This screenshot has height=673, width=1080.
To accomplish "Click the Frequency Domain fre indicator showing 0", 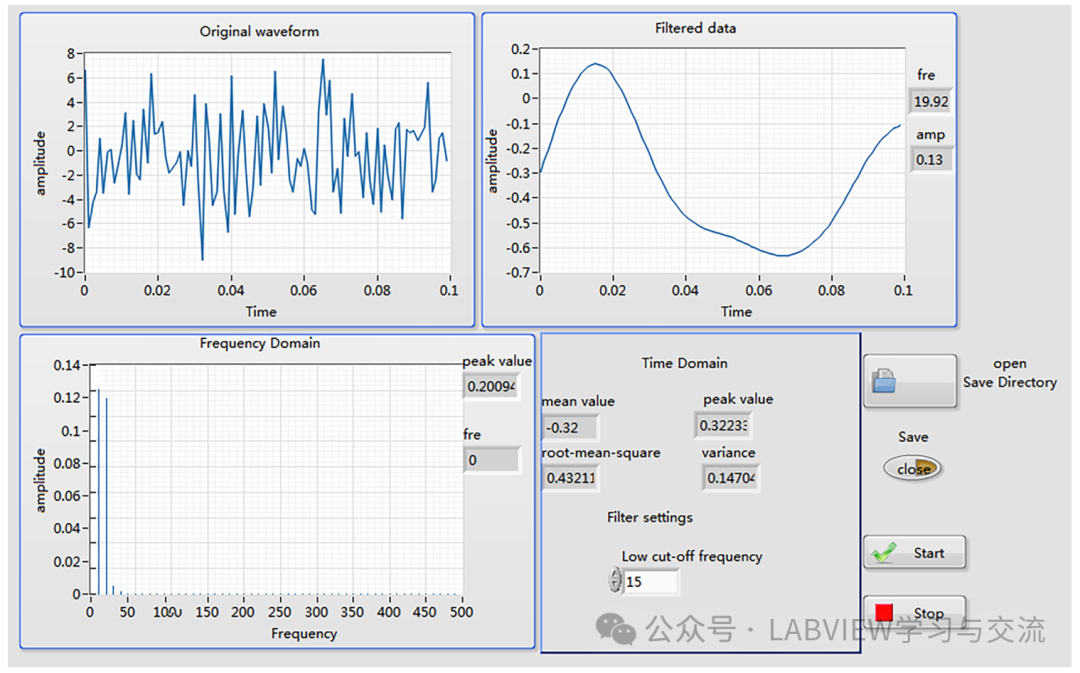I will [491, 460].
